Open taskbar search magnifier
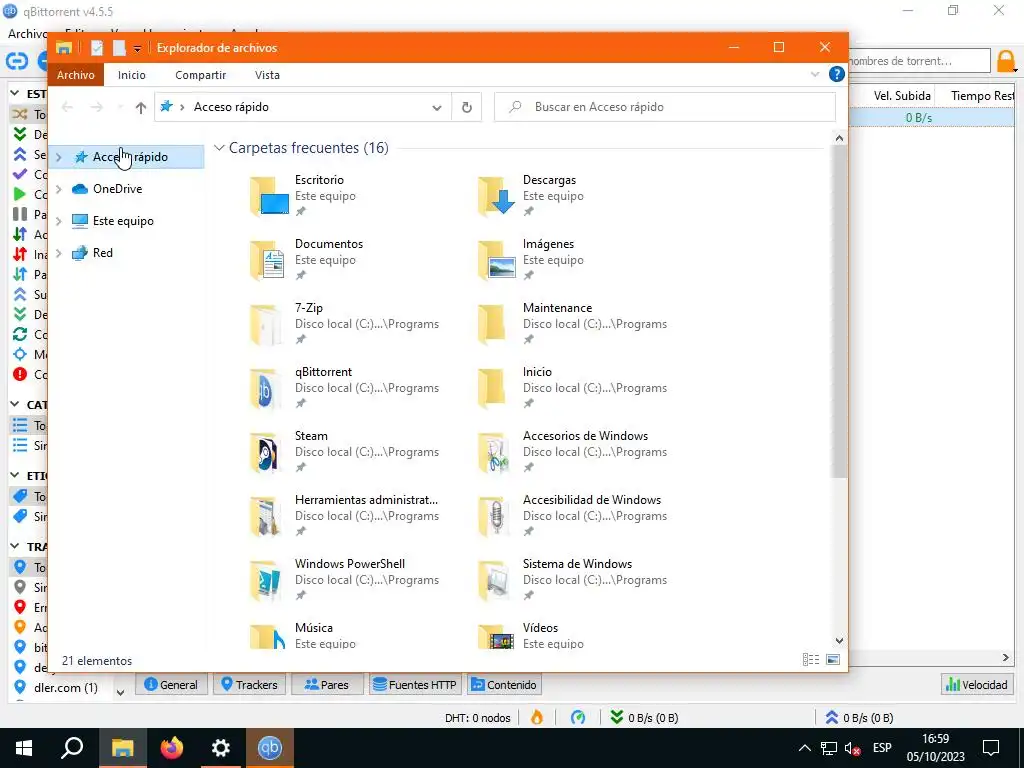 pyautogui.click(x=72, y=747)
